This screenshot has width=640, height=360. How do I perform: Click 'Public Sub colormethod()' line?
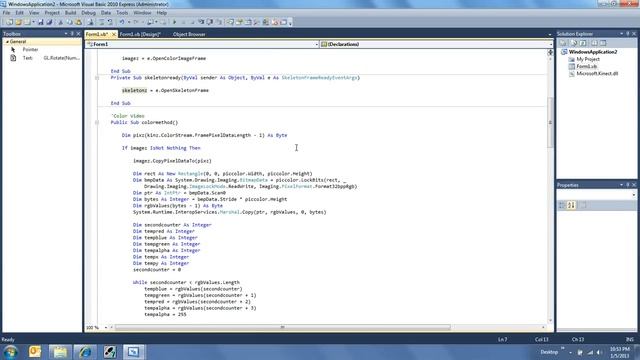tap(144, 122)
